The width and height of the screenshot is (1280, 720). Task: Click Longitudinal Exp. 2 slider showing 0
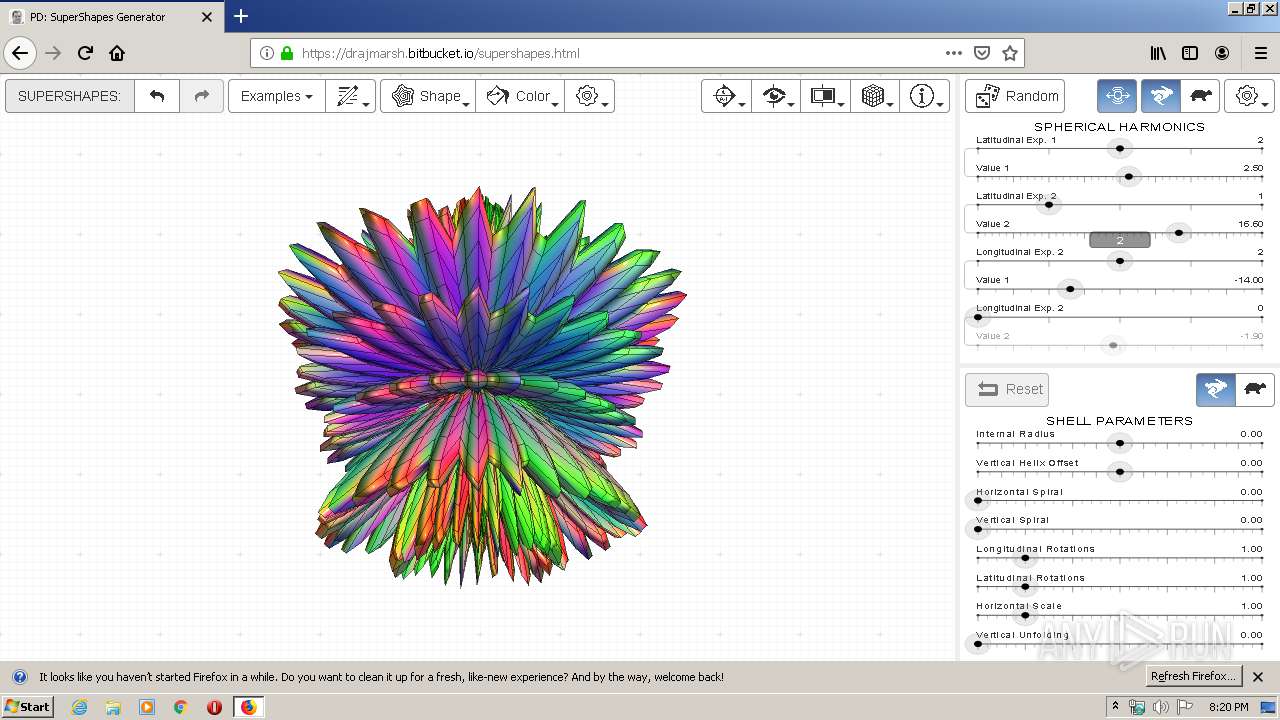[x=978, y=318]
